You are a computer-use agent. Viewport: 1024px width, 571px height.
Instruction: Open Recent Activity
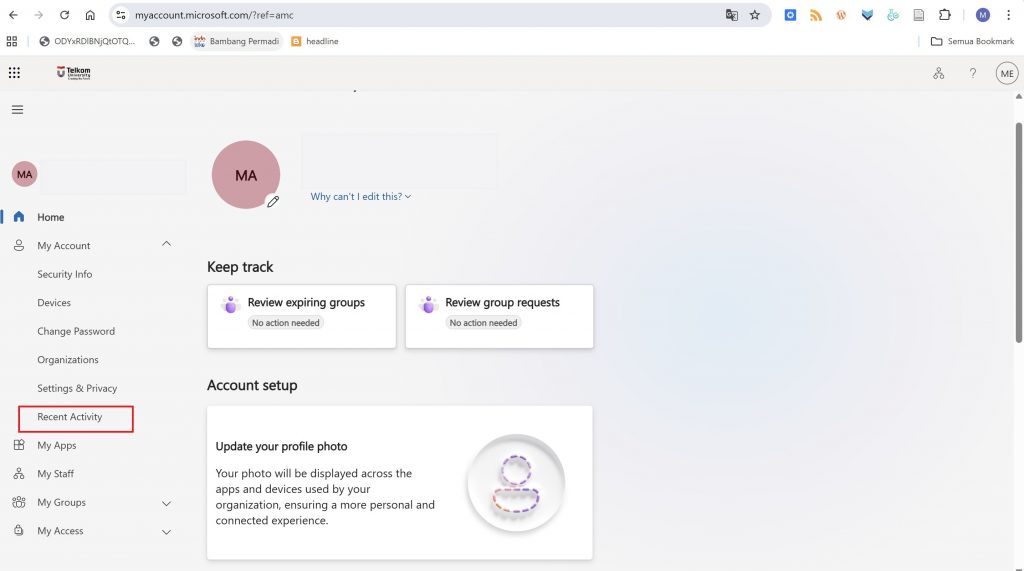pos(70,417)
